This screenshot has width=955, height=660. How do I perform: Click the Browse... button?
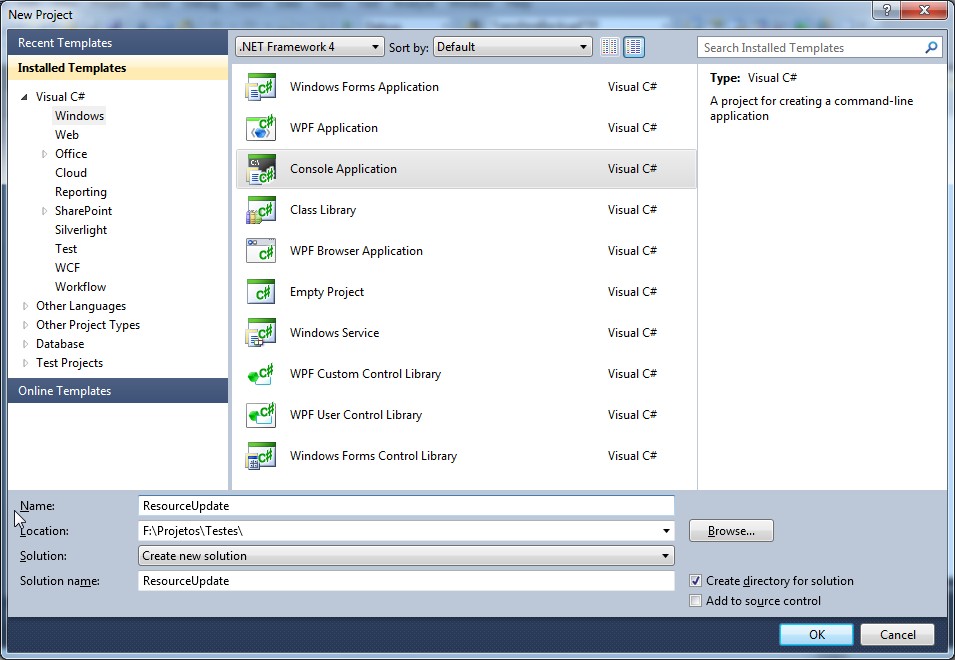[x=731, y=531]
